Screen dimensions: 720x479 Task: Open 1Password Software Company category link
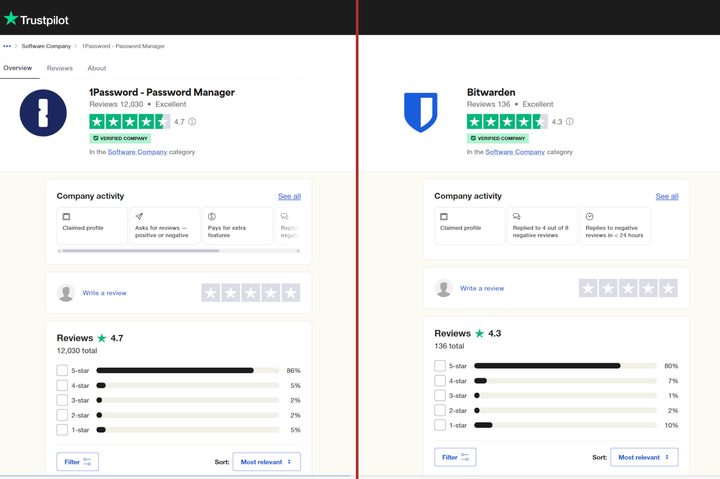coord(137,152)
